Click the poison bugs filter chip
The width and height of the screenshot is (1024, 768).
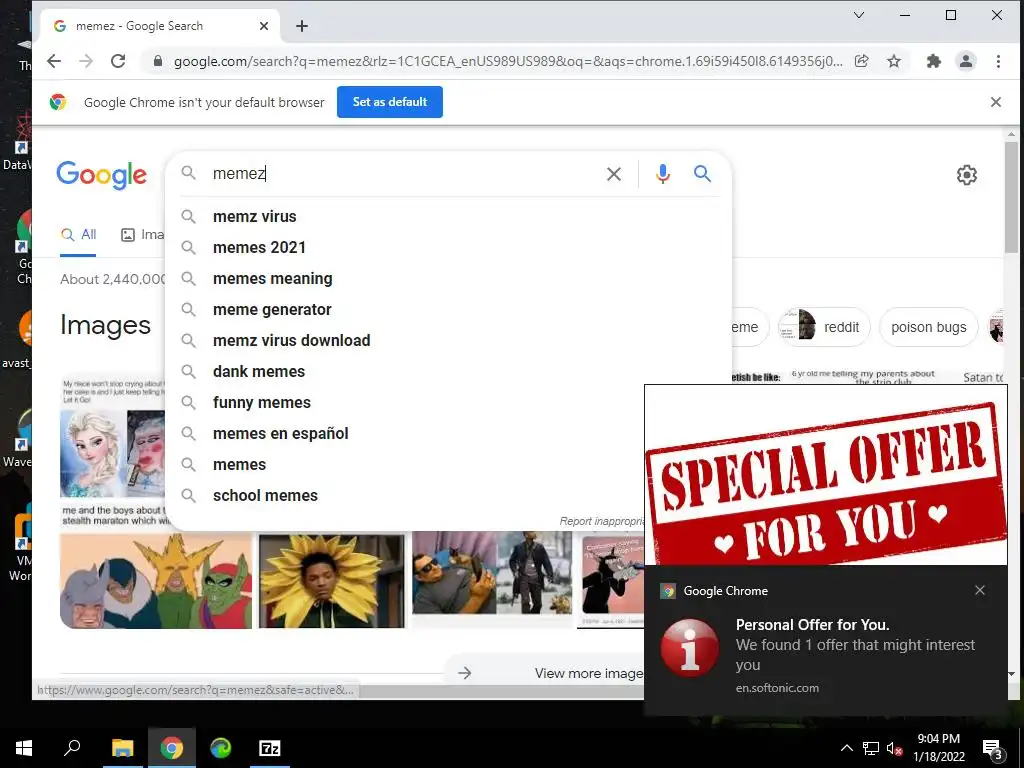[x=928, y=327]
